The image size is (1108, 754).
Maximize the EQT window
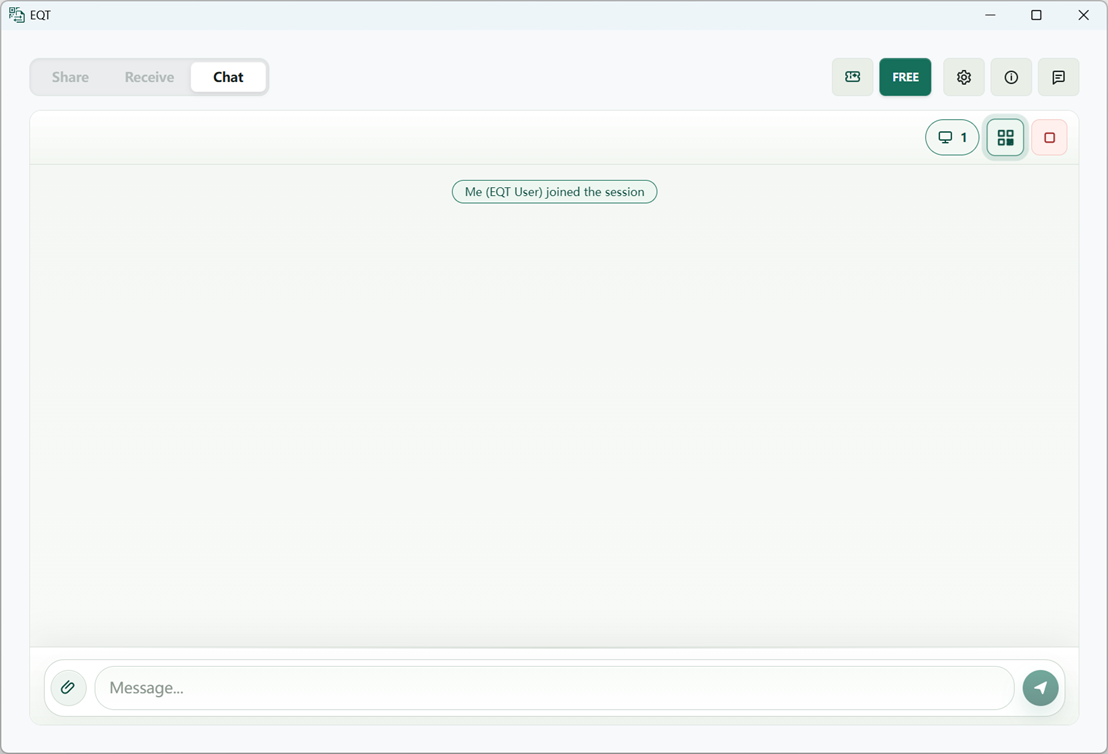click(x=1036, y=15)
